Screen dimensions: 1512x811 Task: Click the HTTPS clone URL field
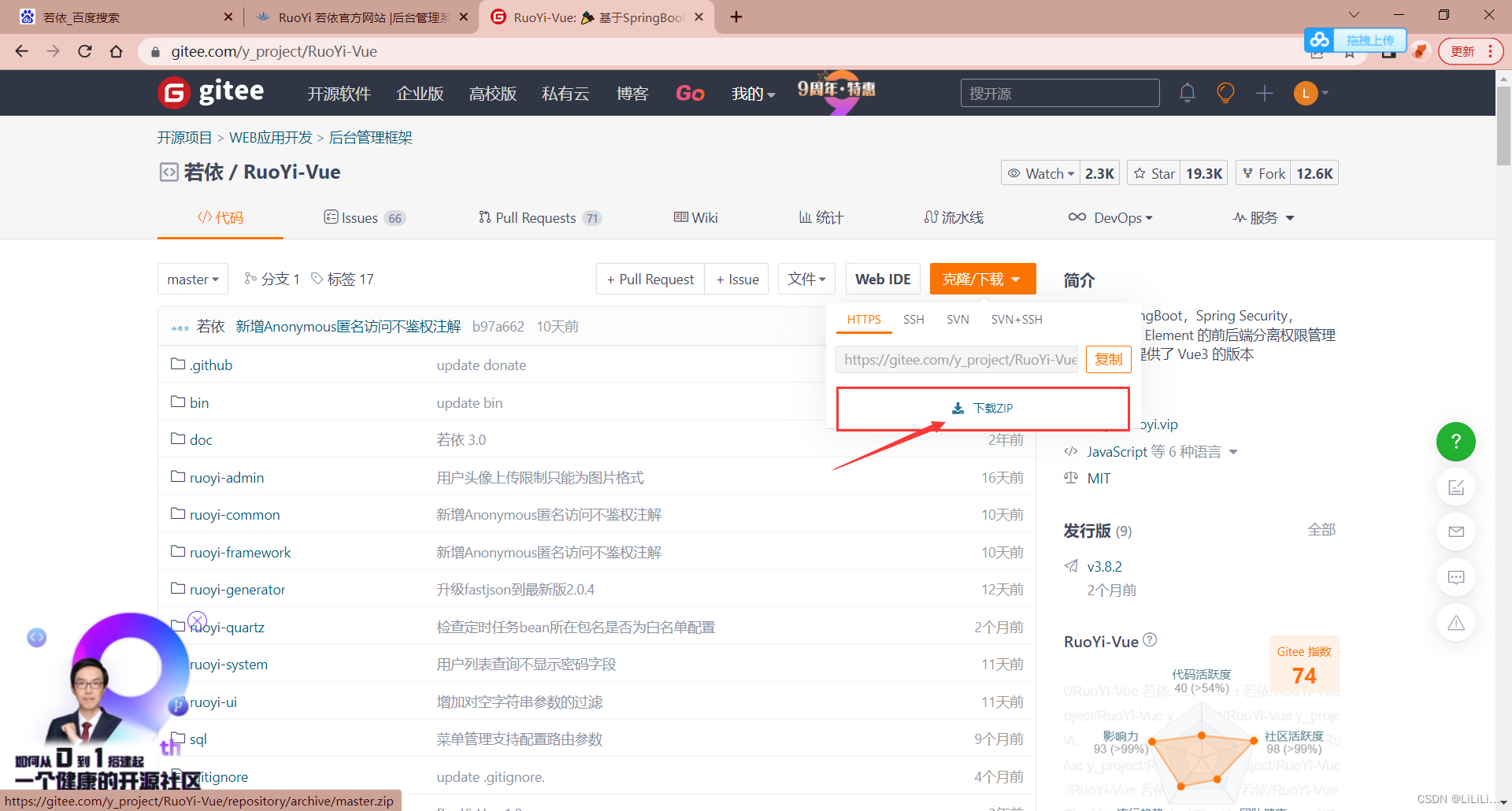click(x=957, y=359)
